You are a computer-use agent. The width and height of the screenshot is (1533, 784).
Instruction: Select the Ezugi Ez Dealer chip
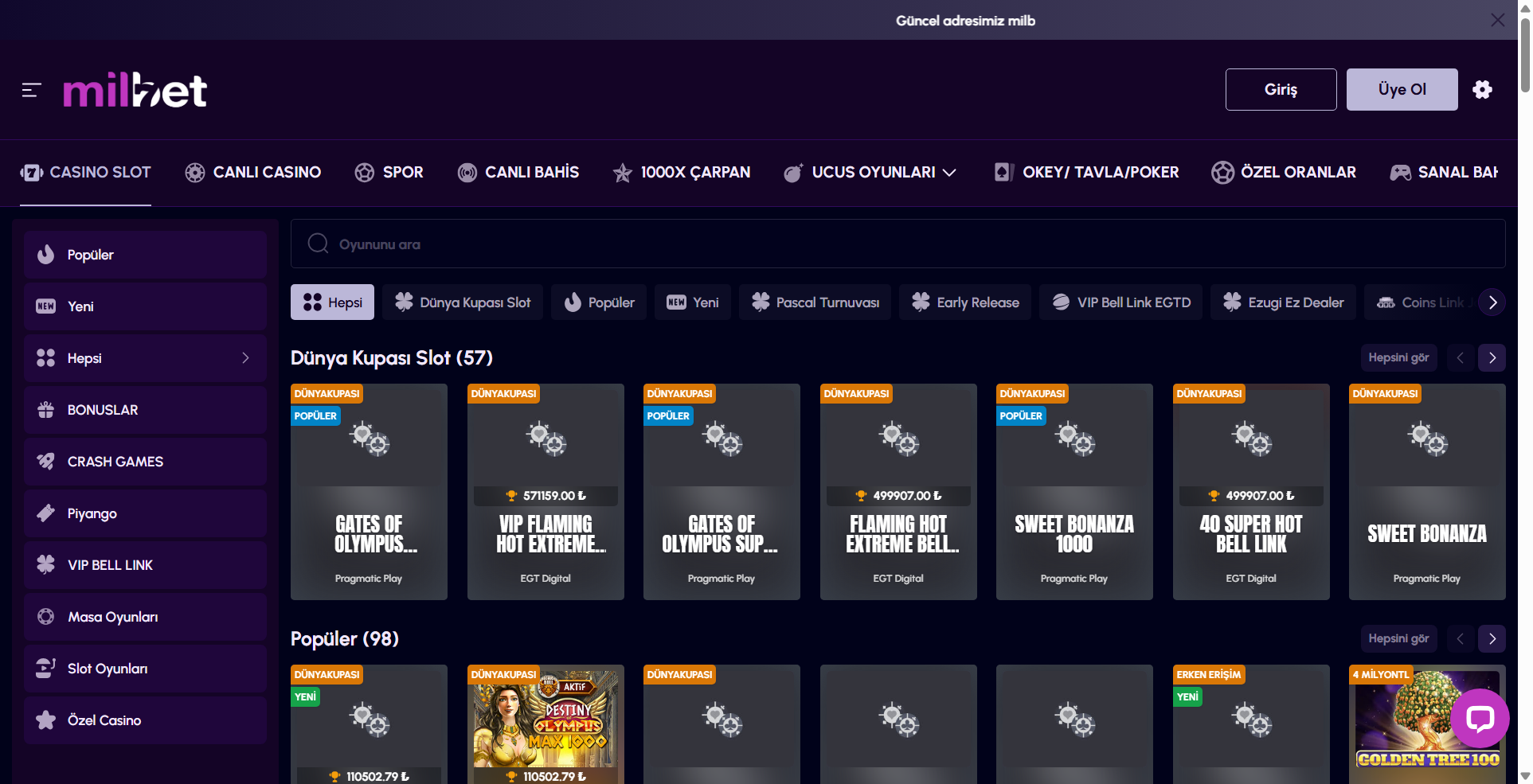click(1283, 302)
